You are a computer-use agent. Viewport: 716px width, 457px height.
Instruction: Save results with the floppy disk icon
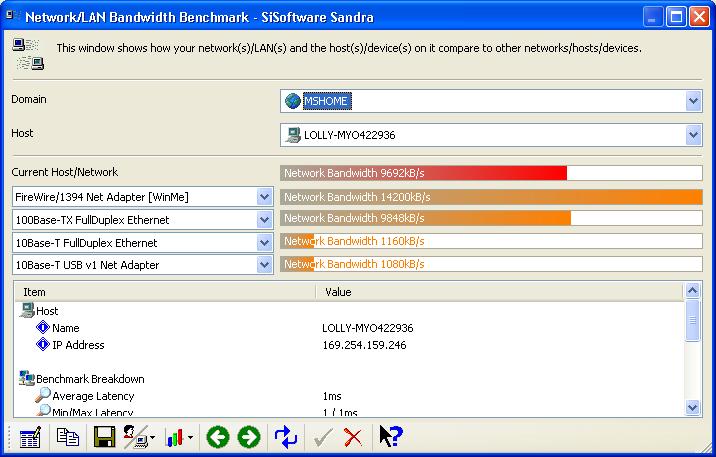pyautogui.click(x=104, y=437)
